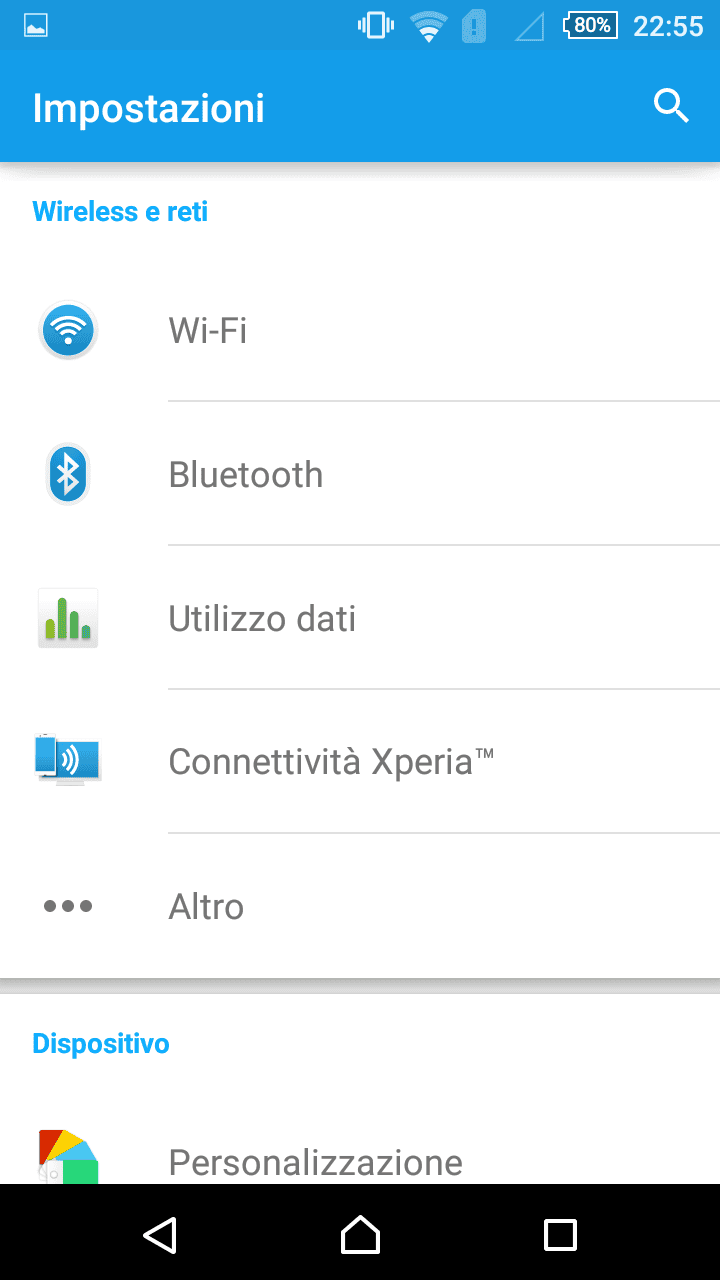Tap the Utilizzo dati bar chart icon
The height and width of the screenshot is (1280, 720).
[x=68, y=618]
